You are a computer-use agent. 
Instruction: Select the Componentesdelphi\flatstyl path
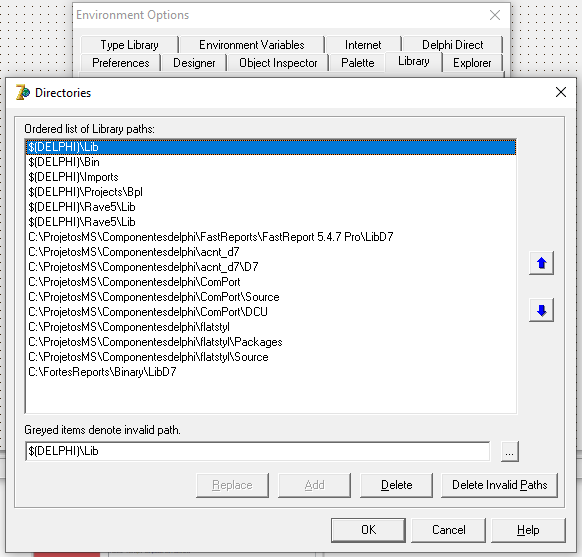(x=271, y=327)
